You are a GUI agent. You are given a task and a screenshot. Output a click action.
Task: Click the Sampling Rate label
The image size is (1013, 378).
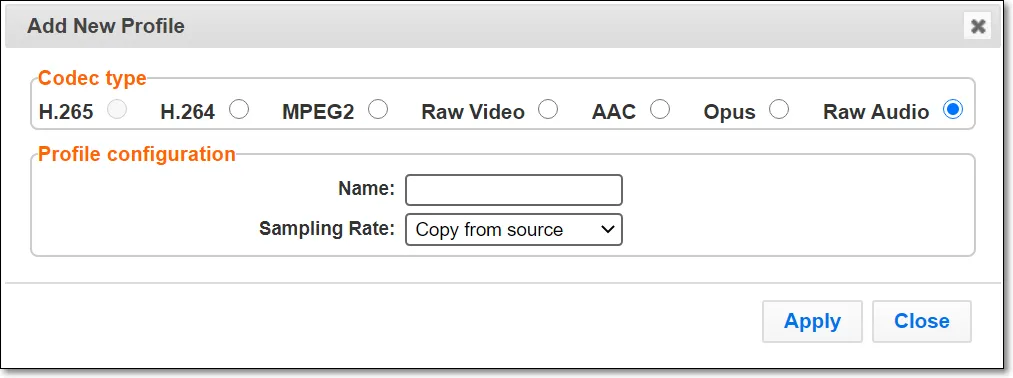327,228
